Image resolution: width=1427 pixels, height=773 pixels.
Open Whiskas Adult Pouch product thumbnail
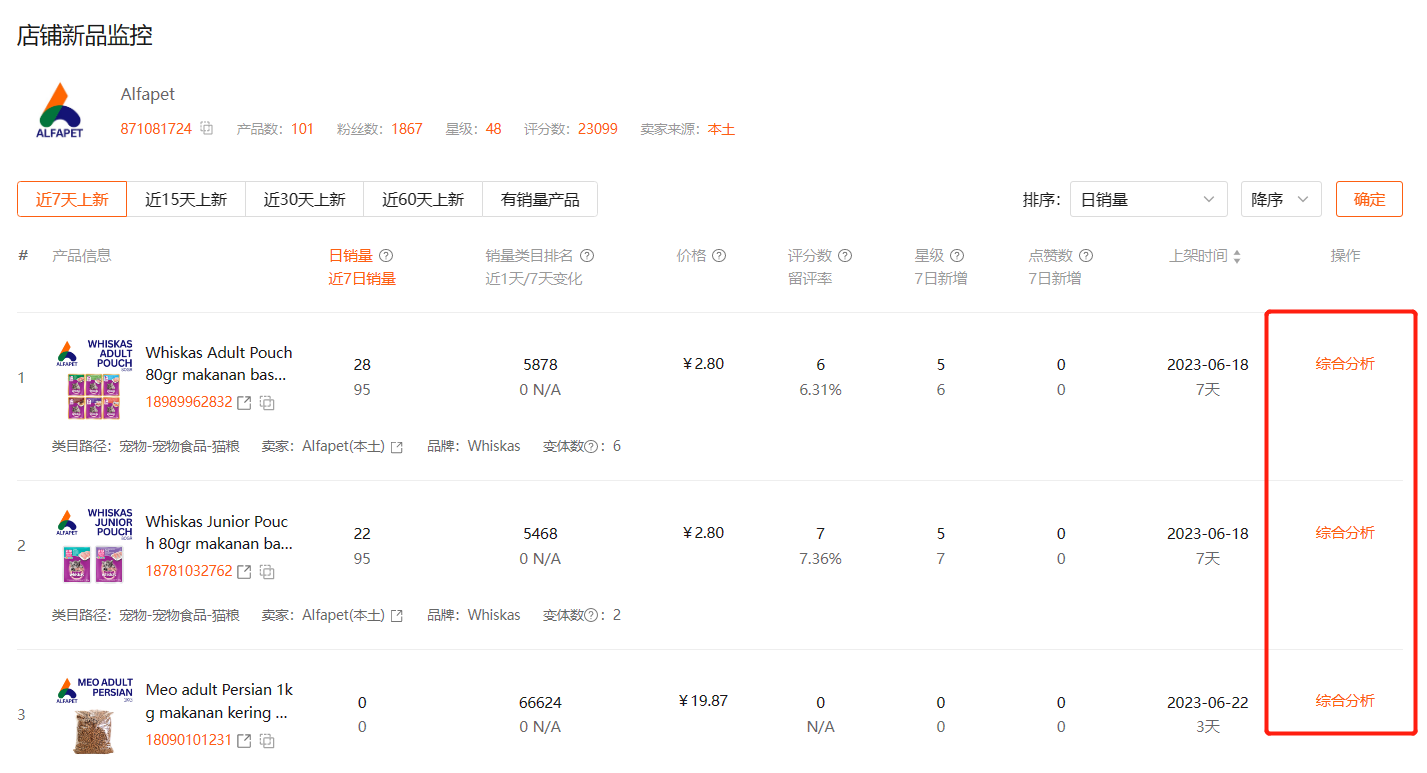(94, 378)
